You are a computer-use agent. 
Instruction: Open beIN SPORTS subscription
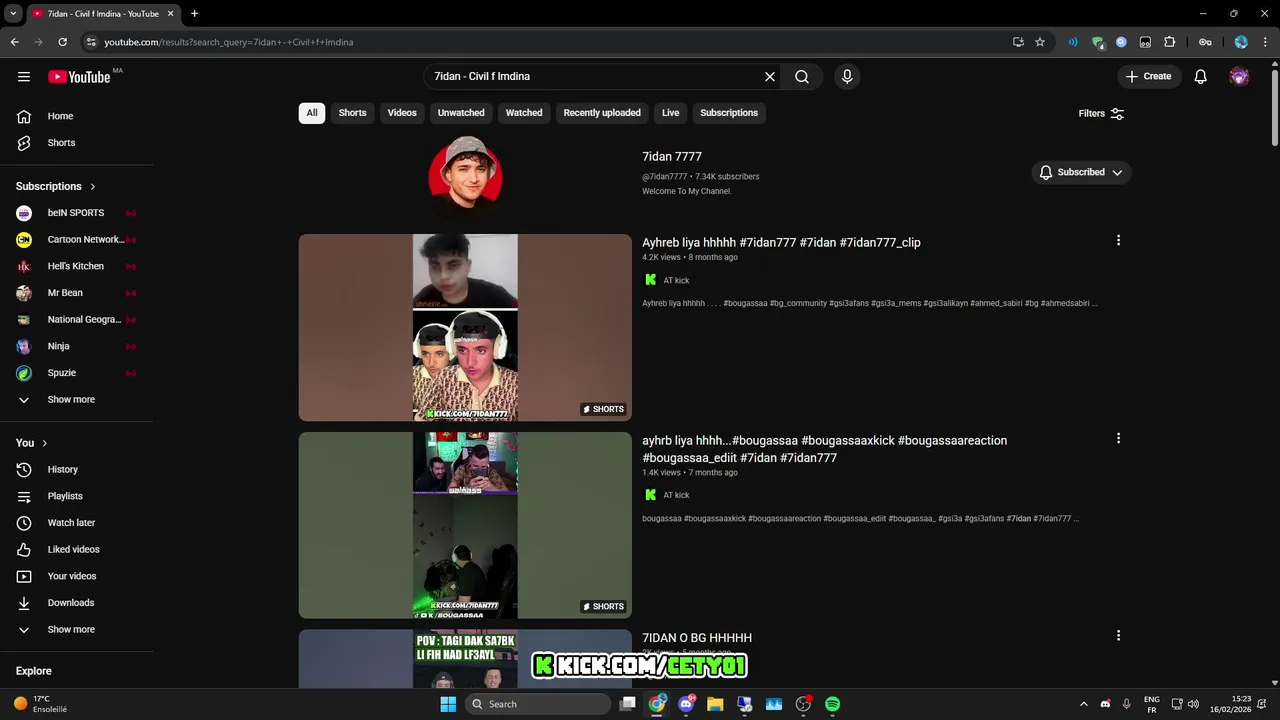point(77,213)
